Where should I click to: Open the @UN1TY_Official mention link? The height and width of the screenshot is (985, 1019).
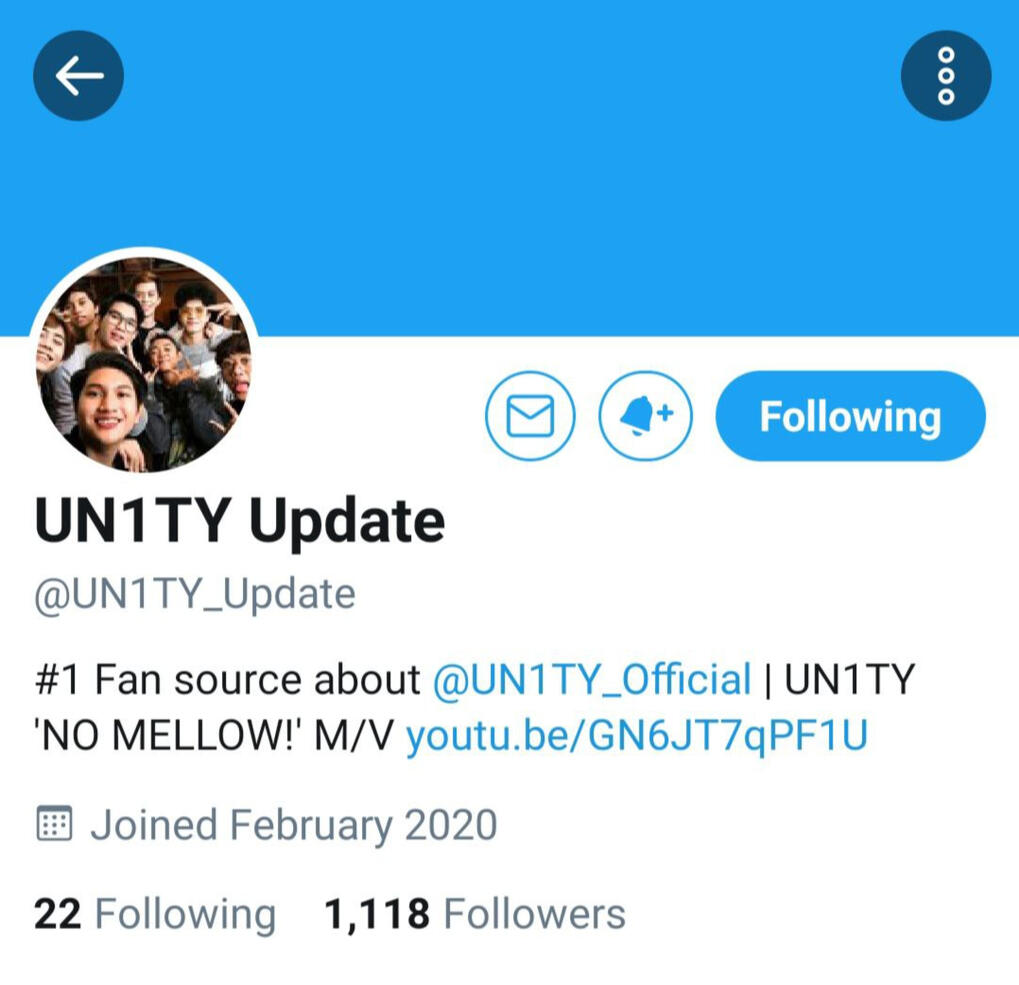coord(591,680)
